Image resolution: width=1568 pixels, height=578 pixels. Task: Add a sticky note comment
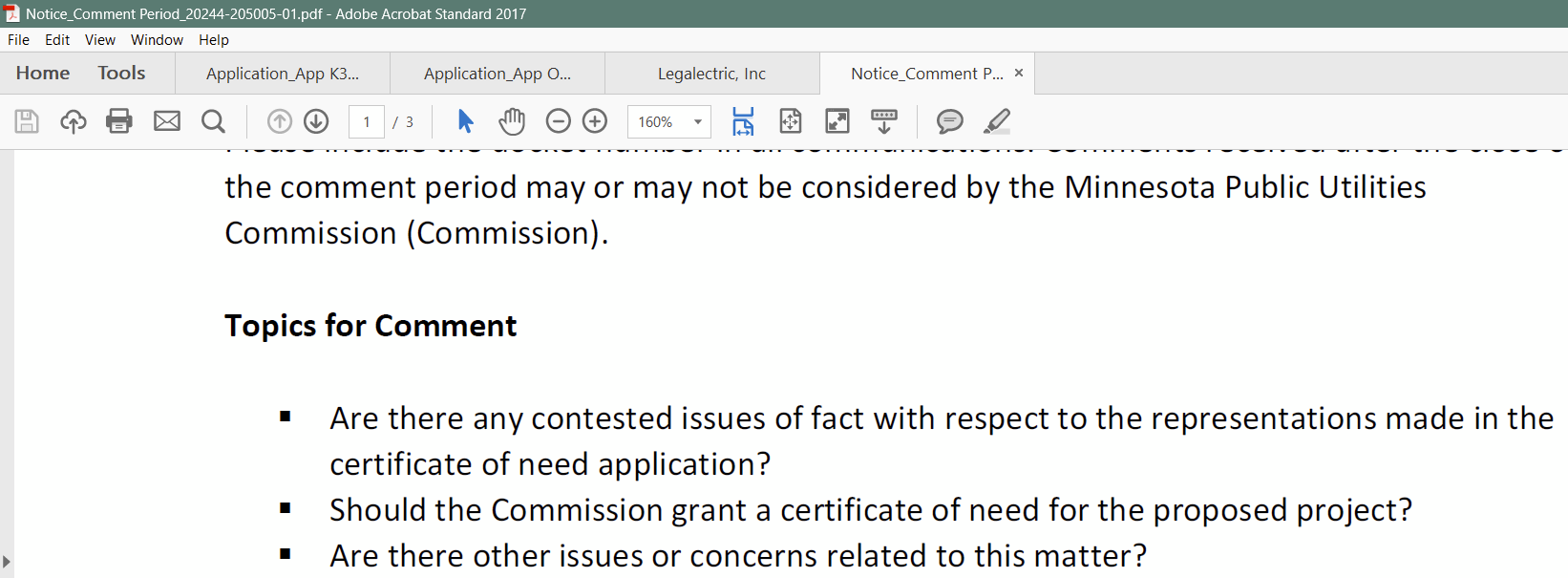coord(949,121)
